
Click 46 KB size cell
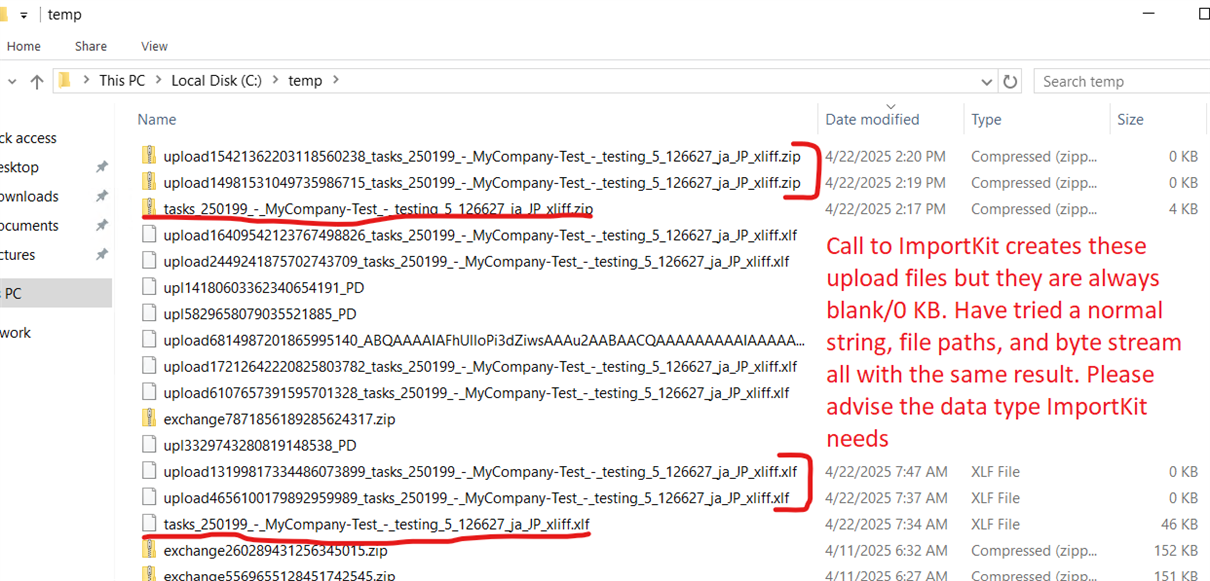point(1179,523)
